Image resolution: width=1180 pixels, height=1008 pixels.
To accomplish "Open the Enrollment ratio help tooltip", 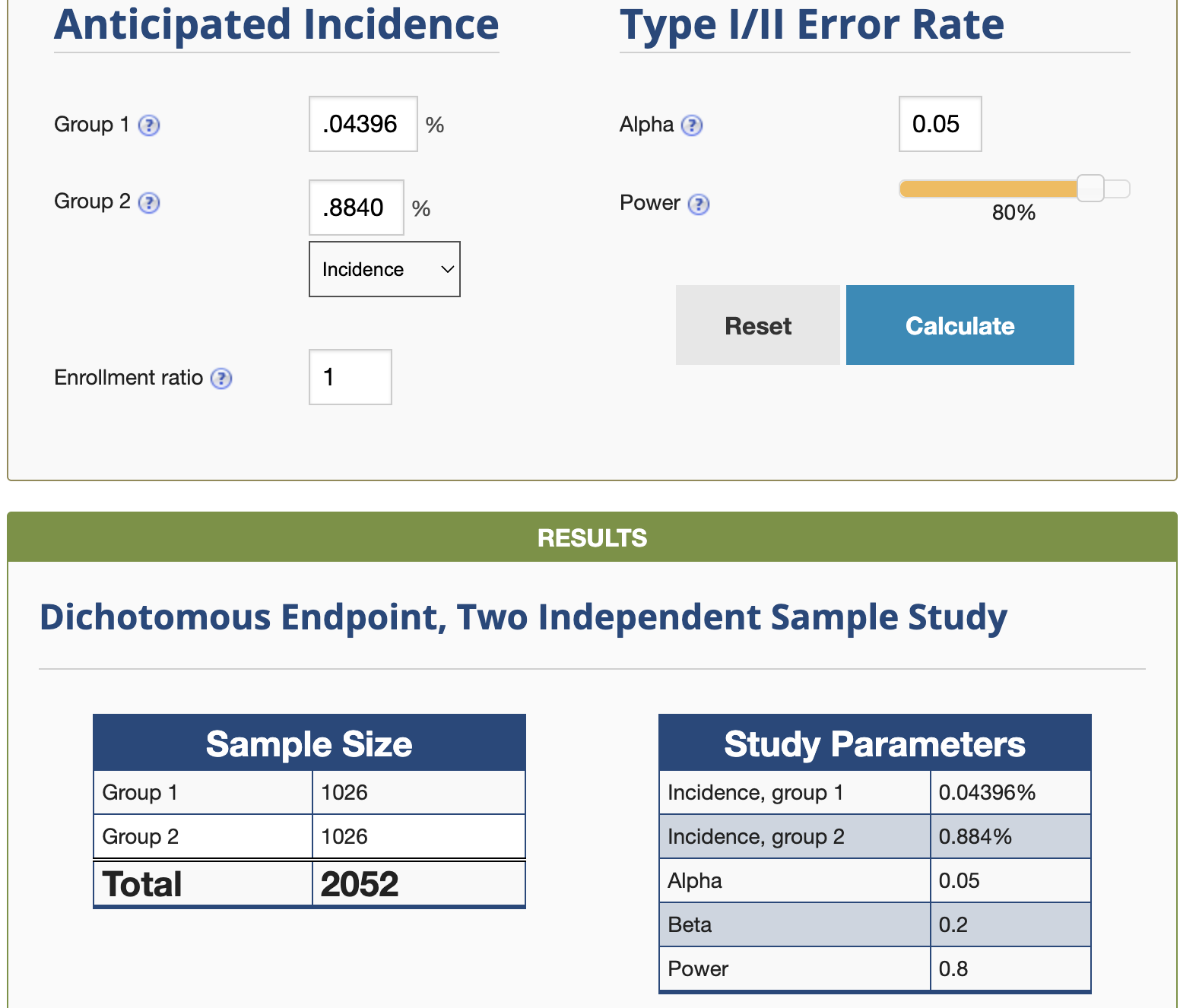I will (x=221, y=379).
